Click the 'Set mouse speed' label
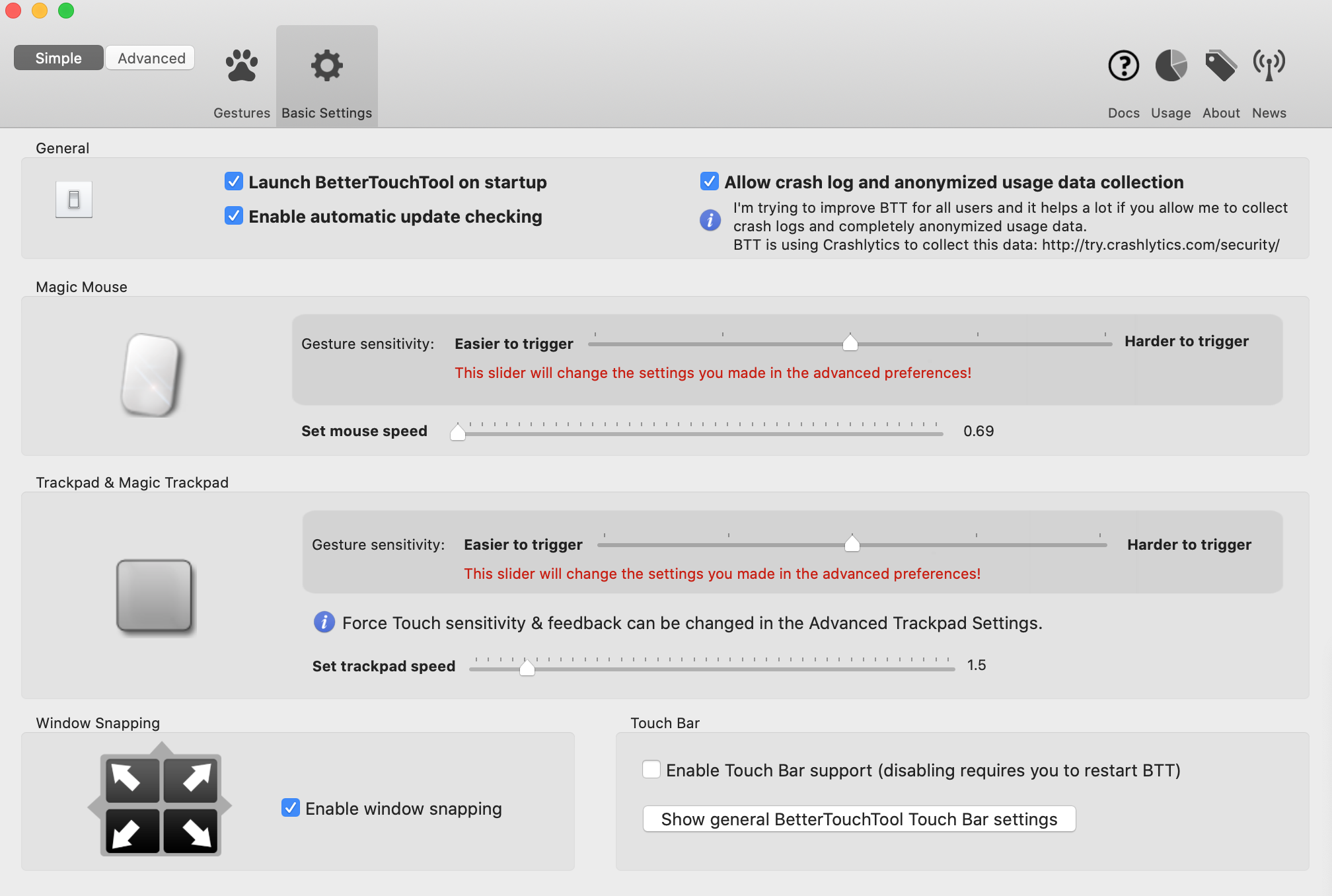The image size is (1332, 896). pyautogui.click(x=364, y=431)
